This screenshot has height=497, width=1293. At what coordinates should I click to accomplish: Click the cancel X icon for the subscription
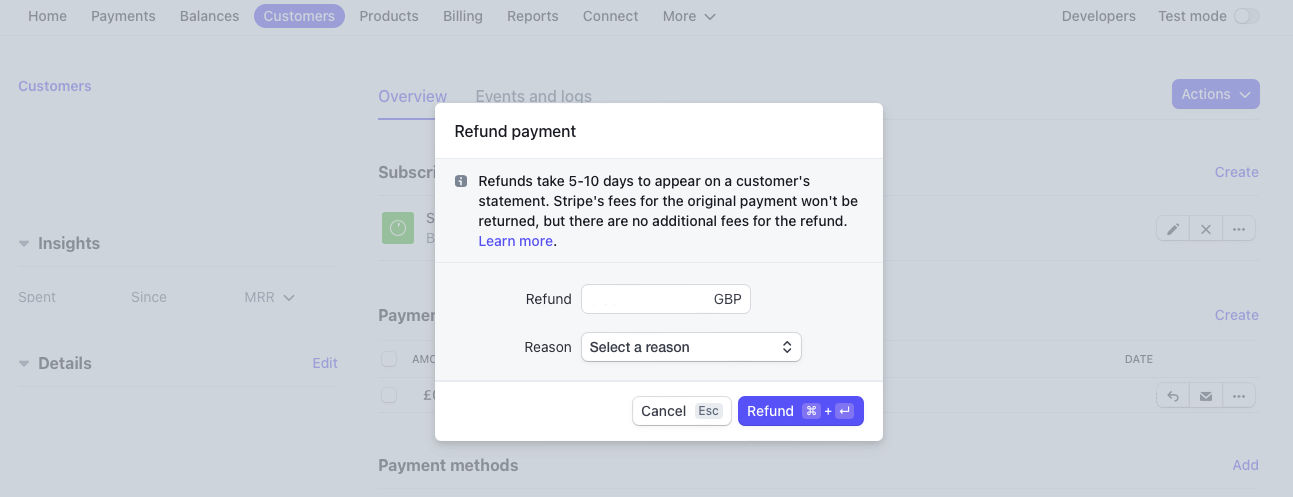pos(1206,229)
